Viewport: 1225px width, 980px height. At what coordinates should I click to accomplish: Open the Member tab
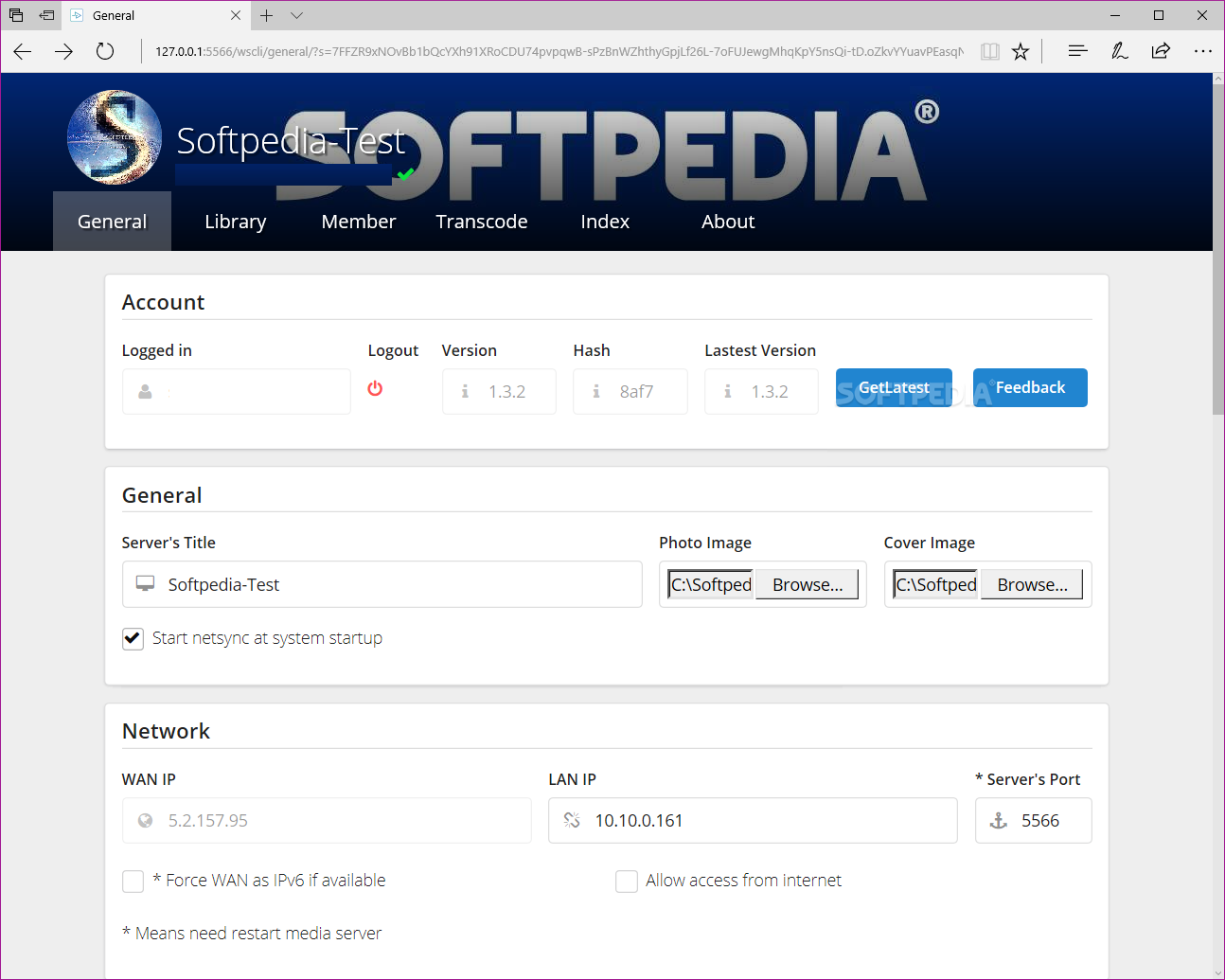359,222
